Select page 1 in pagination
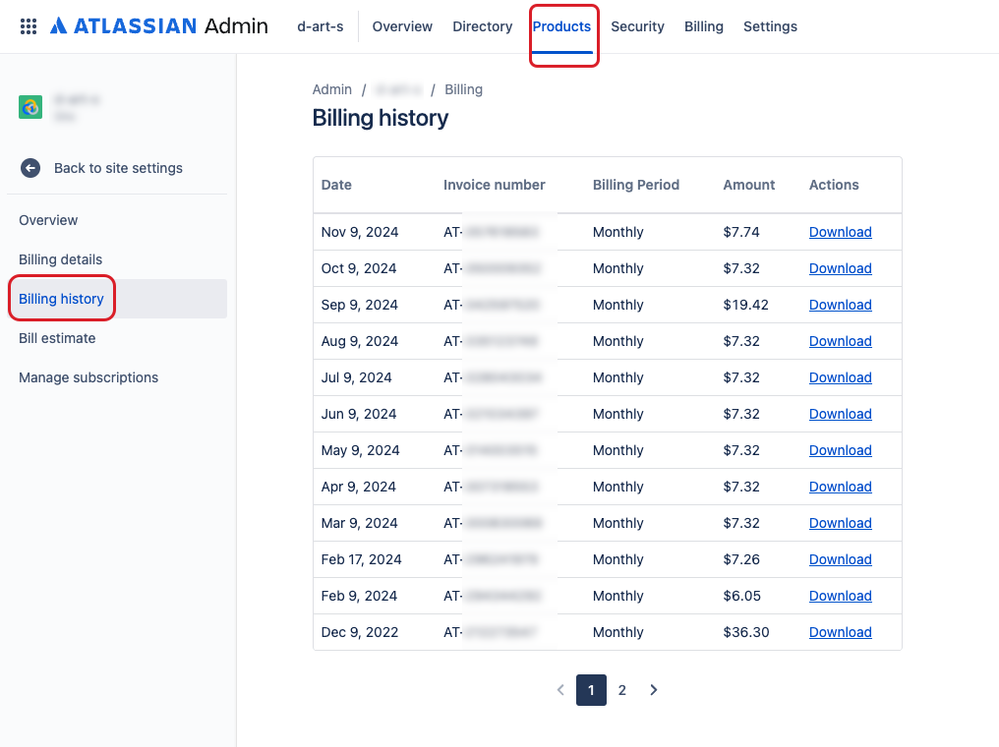Screen dimensions: 999x747 point(591,690)
